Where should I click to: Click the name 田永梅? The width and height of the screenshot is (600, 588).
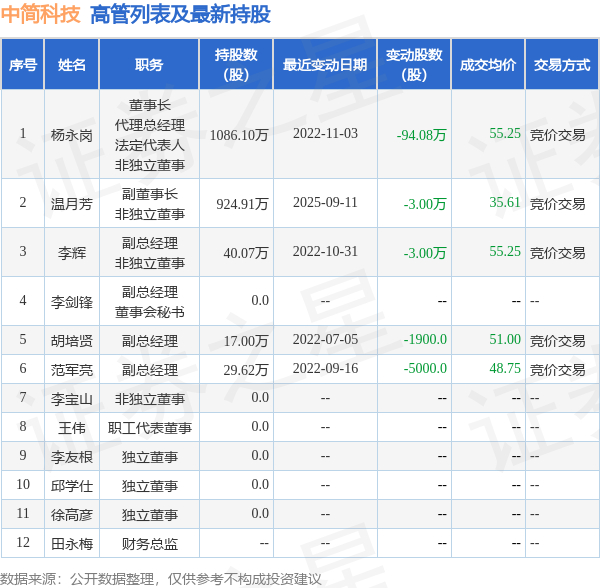pyautogui.click(x=72, y=544)
